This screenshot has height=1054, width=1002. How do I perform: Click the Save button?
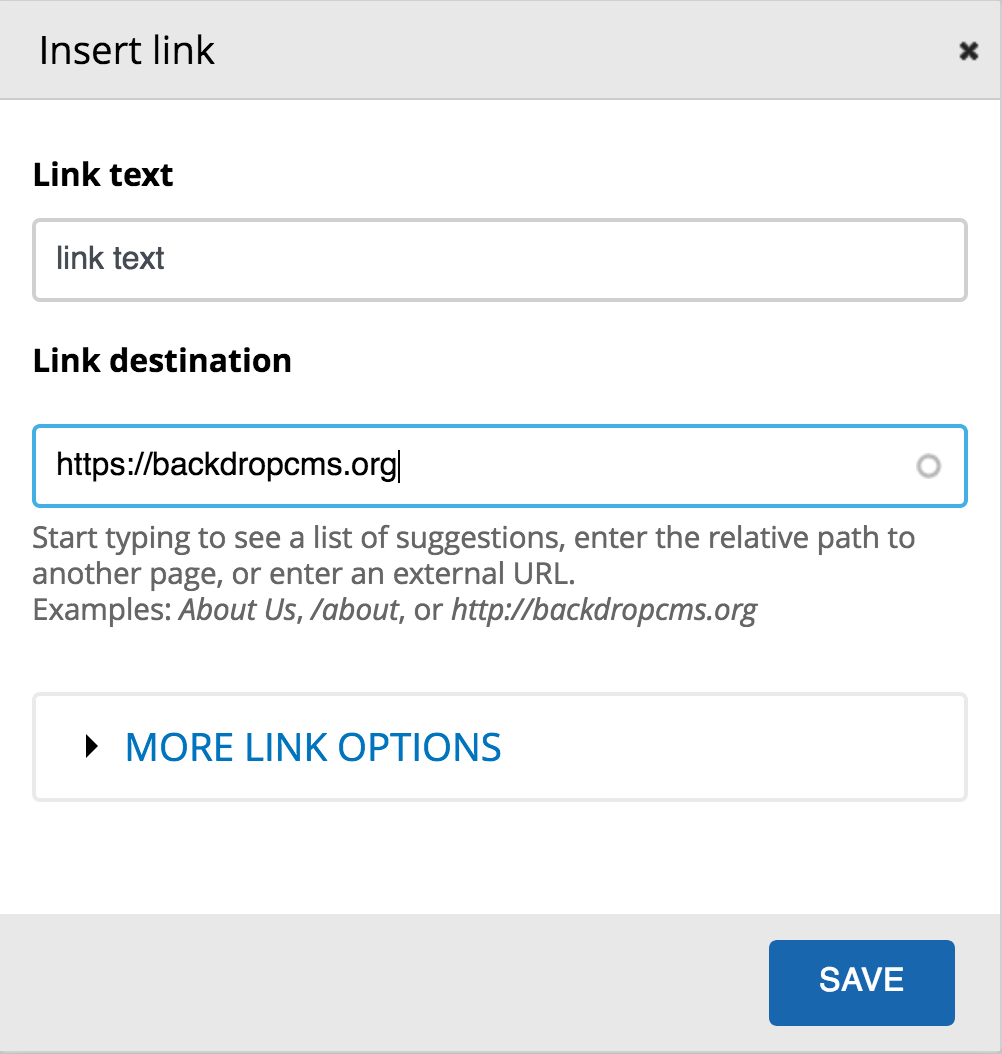pos(861,981)
